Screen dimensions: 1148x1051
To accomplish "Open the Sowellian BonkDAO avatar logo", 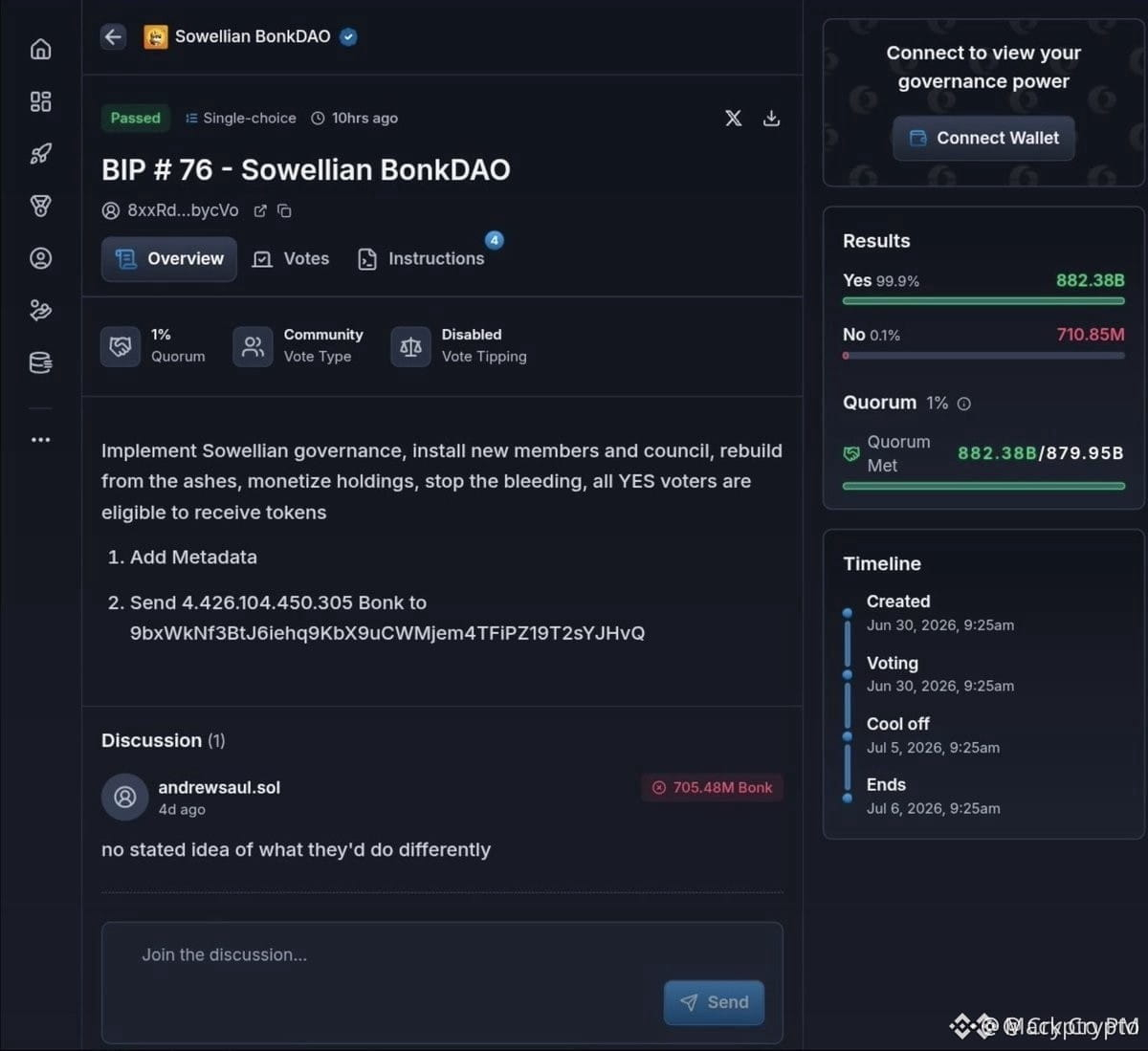I will [155, 36].
